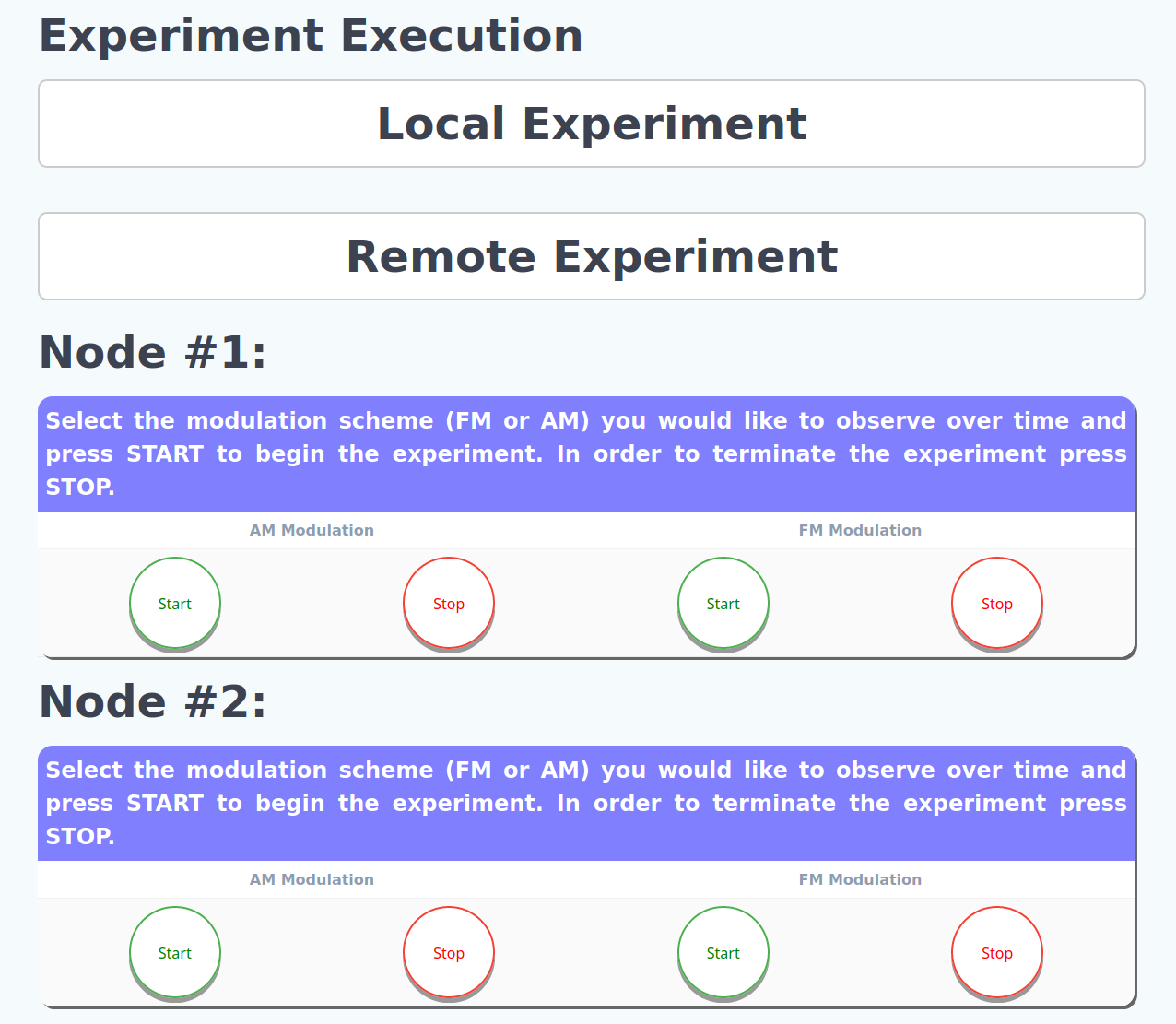Click the purple instructions banner for Node #1
Viewport: 1176px width, 1024px height.
(586, 453)
